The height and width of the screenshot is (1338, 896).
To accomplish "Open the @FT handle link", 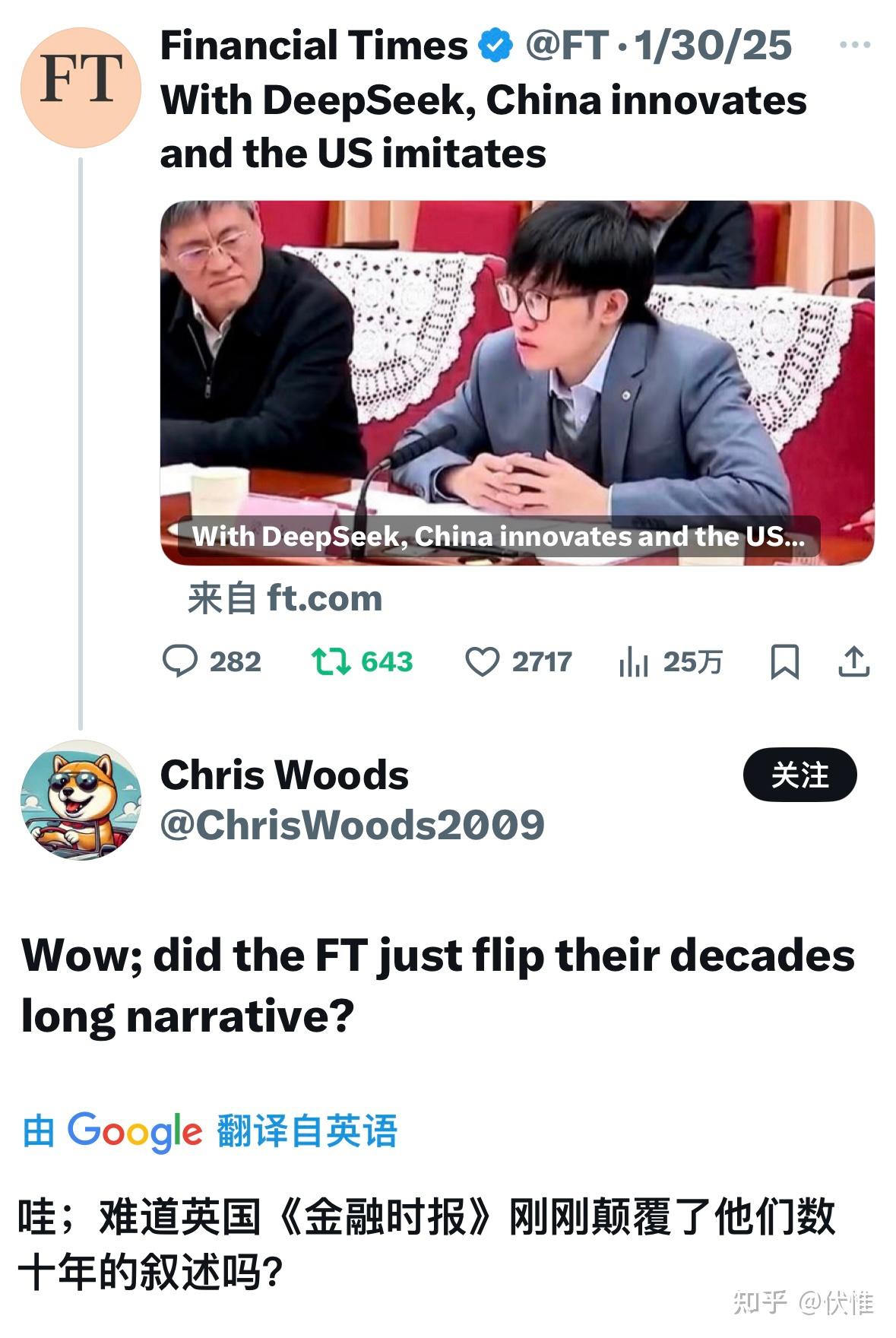I will click(567, 46).
